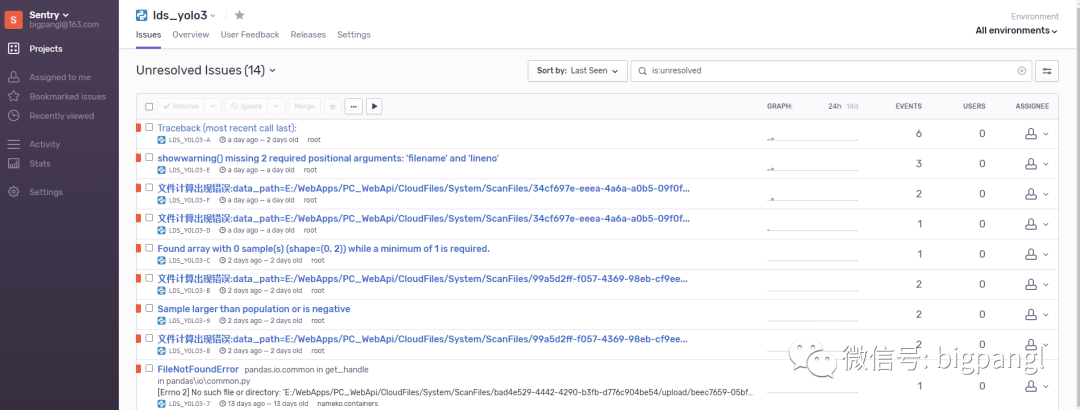Open the Sample larger than population issue
The height and width of the screenshot is (410, 1080).
[x=254, y=309]
